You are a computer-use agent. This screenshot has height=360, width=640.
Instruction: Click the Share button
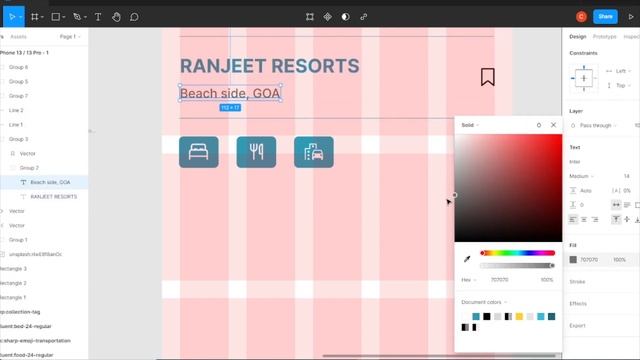[605, 17]
